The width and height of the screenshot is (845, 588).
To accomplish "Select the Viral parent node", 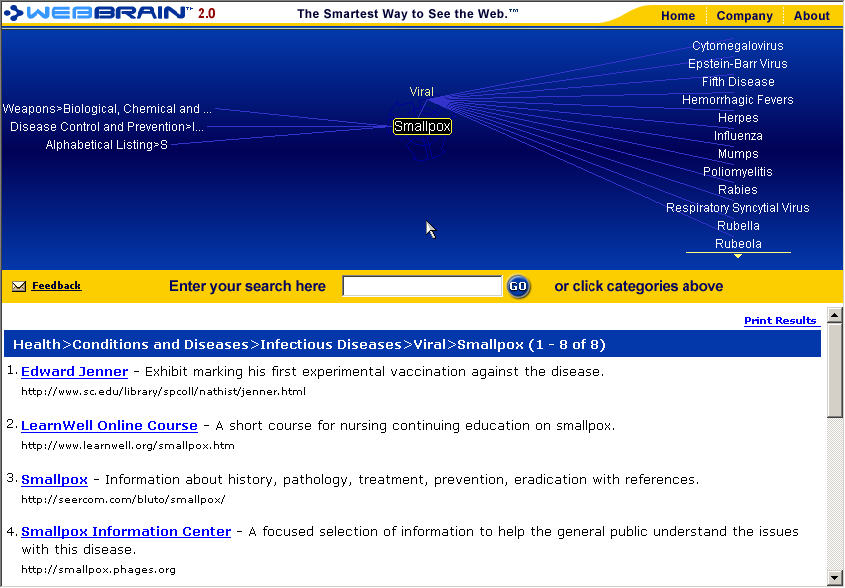I will click(x=422, y=92).
